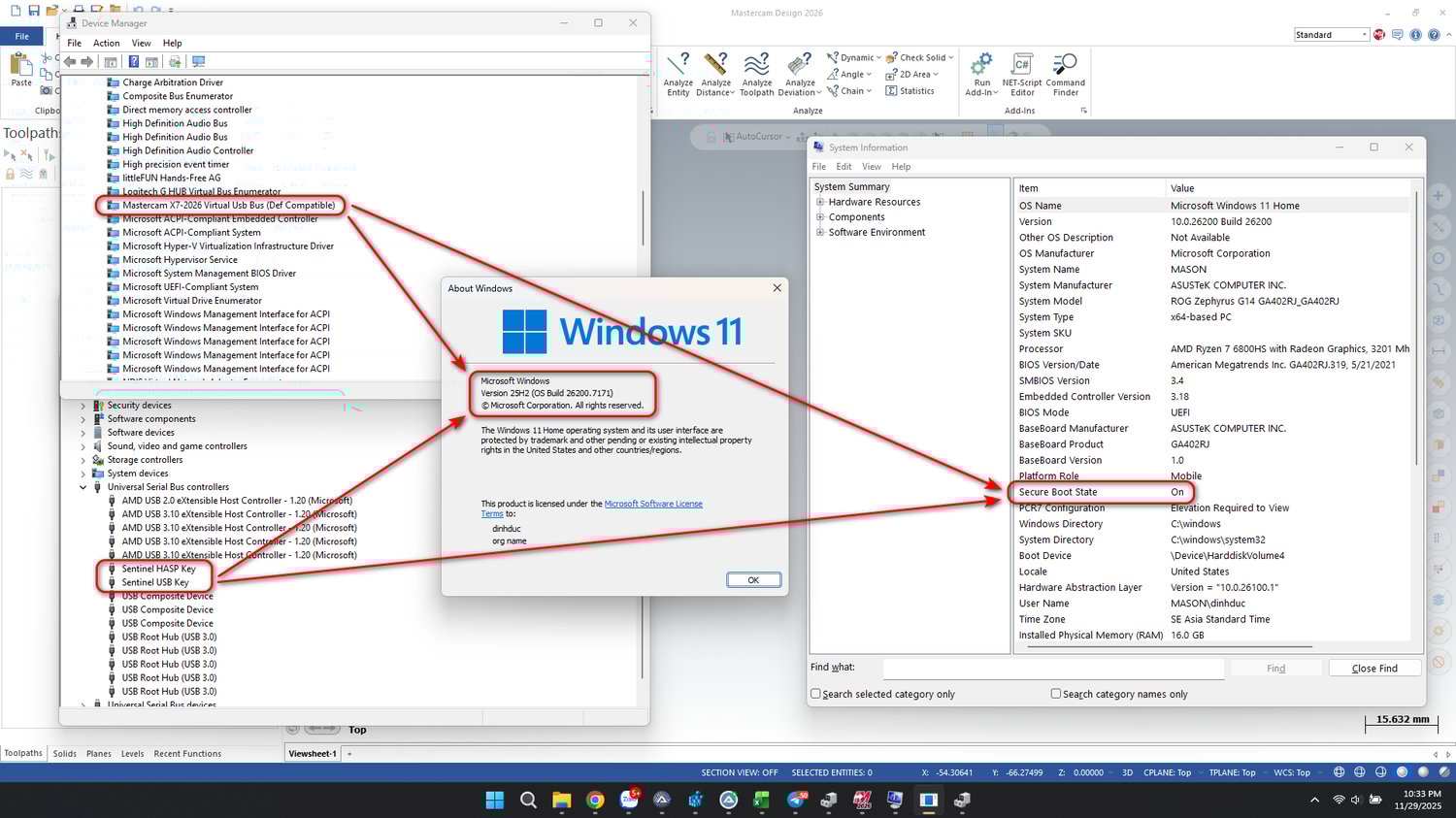Open the Mastercam info icon at top right
This screenshot has height=818, width=1456.
tap(1415, 35)
